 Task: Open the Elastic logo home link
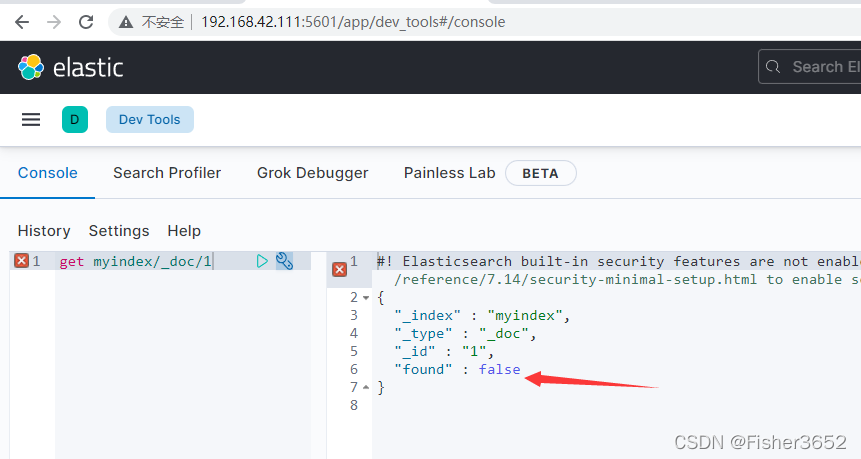click(x=70, y=67)
